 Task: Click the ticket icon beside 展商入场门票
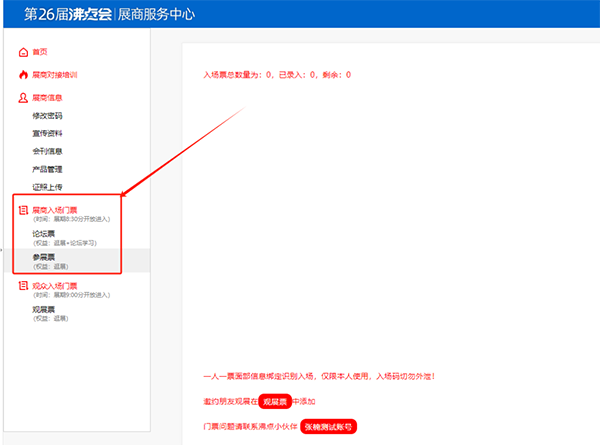24,211
